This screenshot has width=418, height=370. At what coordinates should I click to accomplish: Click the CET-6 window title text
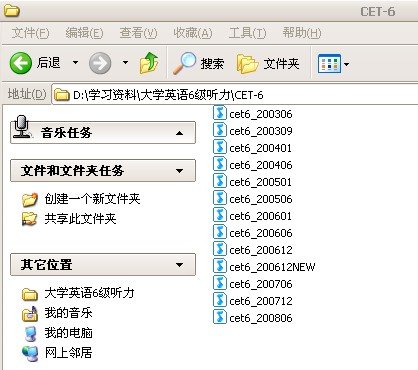[378, 12]
